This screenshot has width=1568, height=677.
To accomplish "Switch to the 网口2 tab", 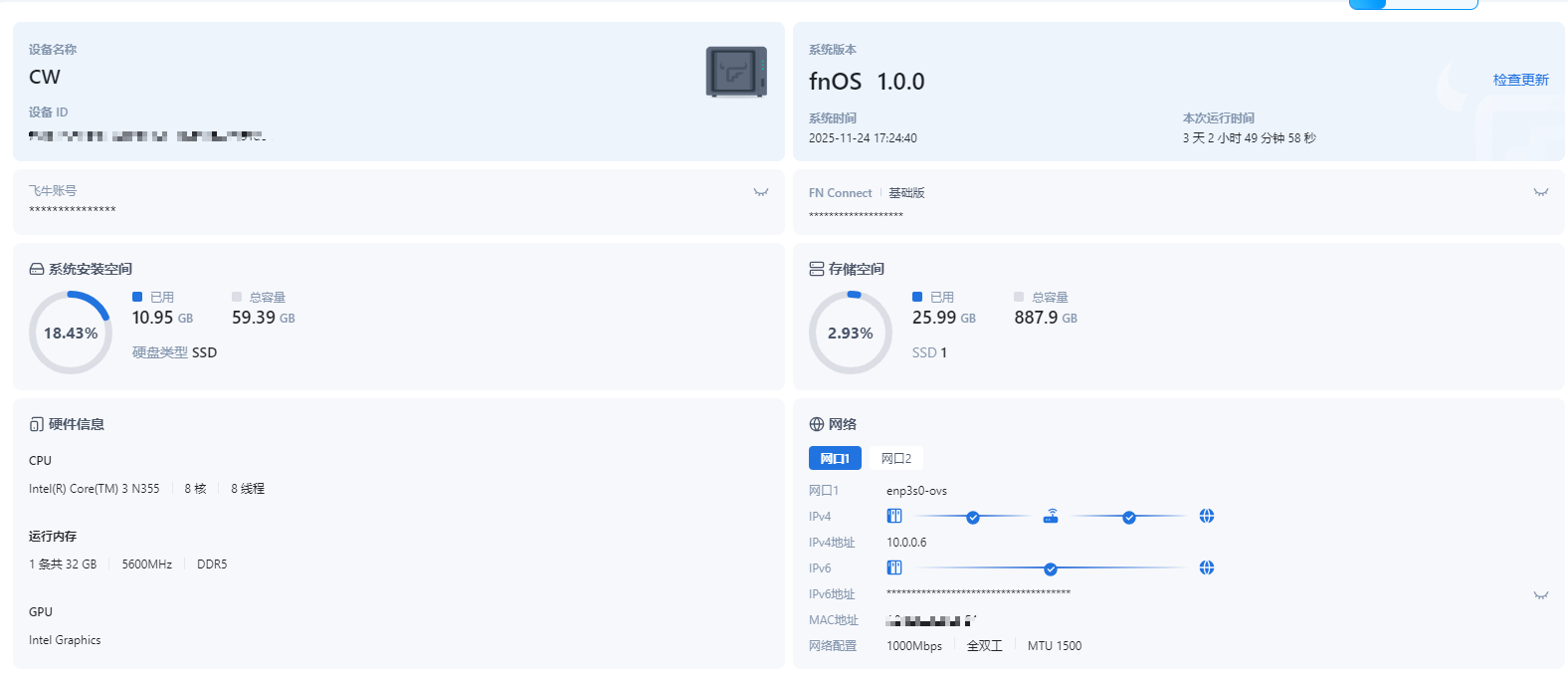I will [x=896, y=458].
